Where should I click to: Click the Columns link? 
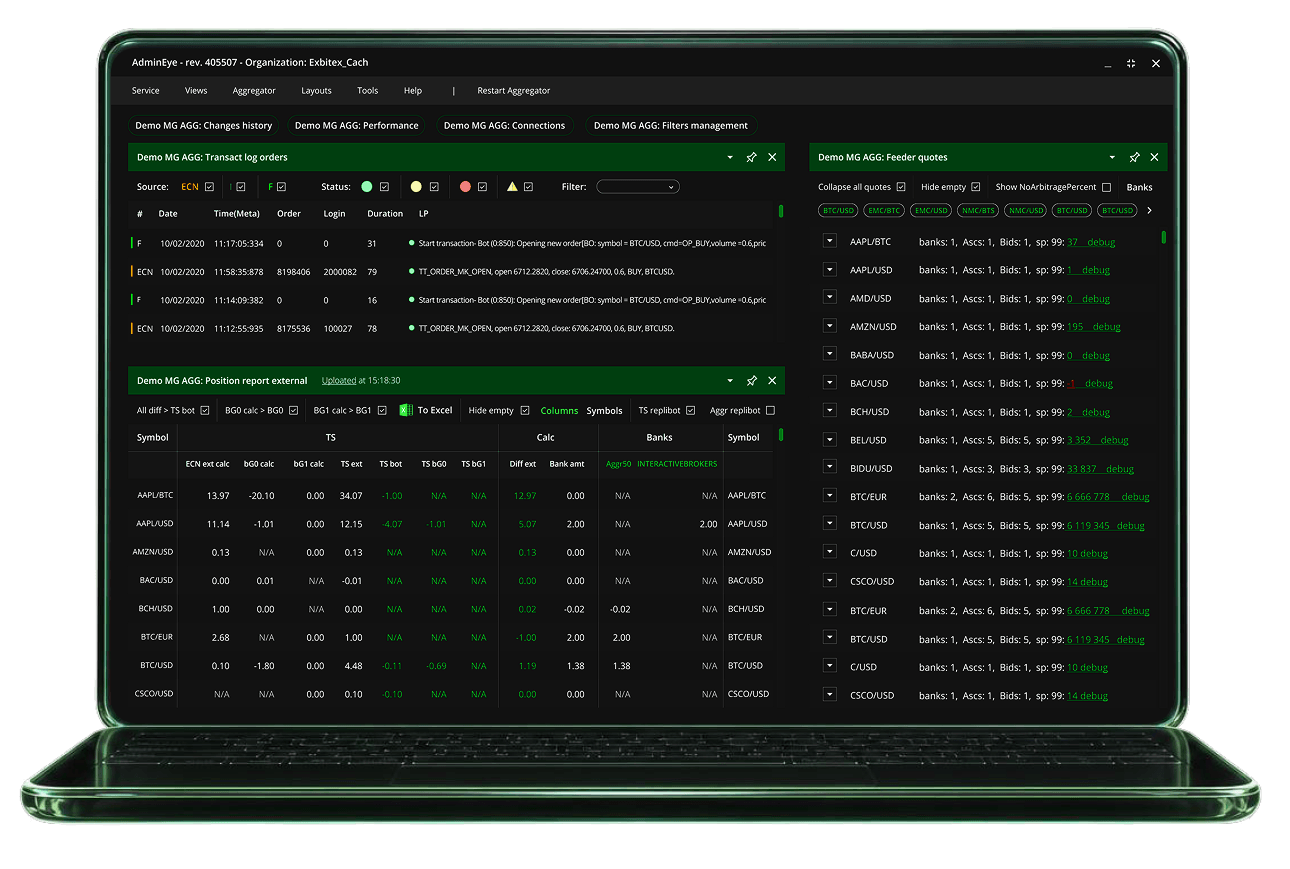pos(559,410)
